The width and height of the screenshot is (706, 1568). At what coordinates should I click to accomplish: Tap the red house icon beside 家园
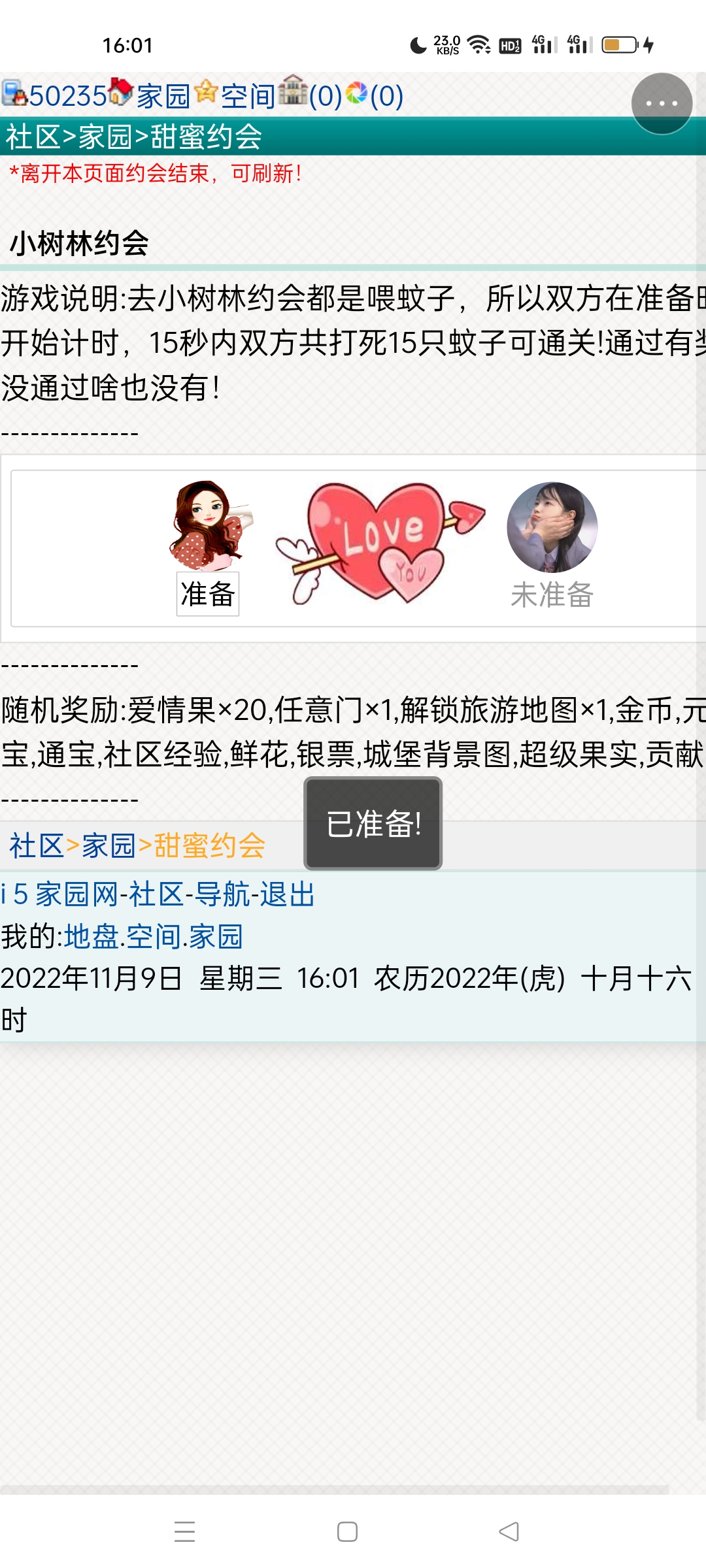pos(122,91)
